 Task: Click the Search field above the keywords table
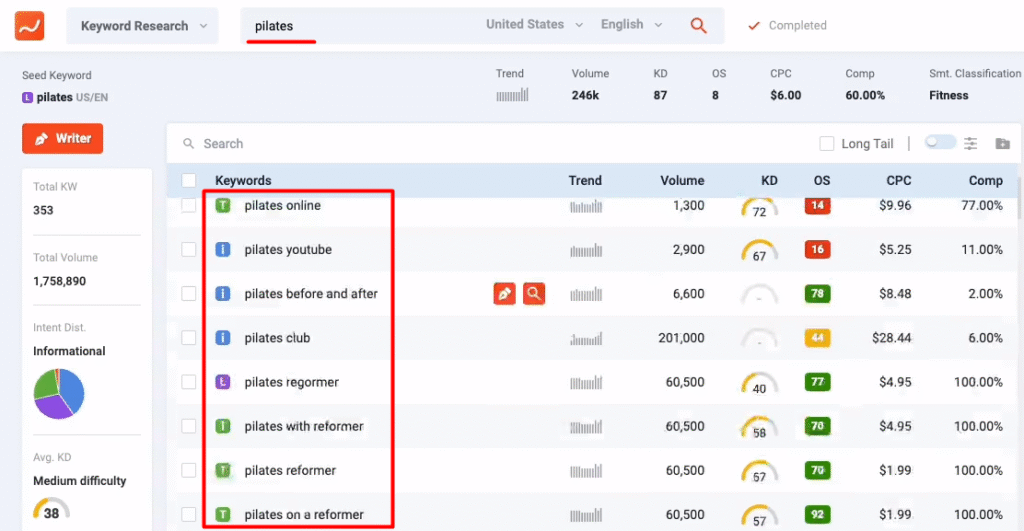coord(400,144)
